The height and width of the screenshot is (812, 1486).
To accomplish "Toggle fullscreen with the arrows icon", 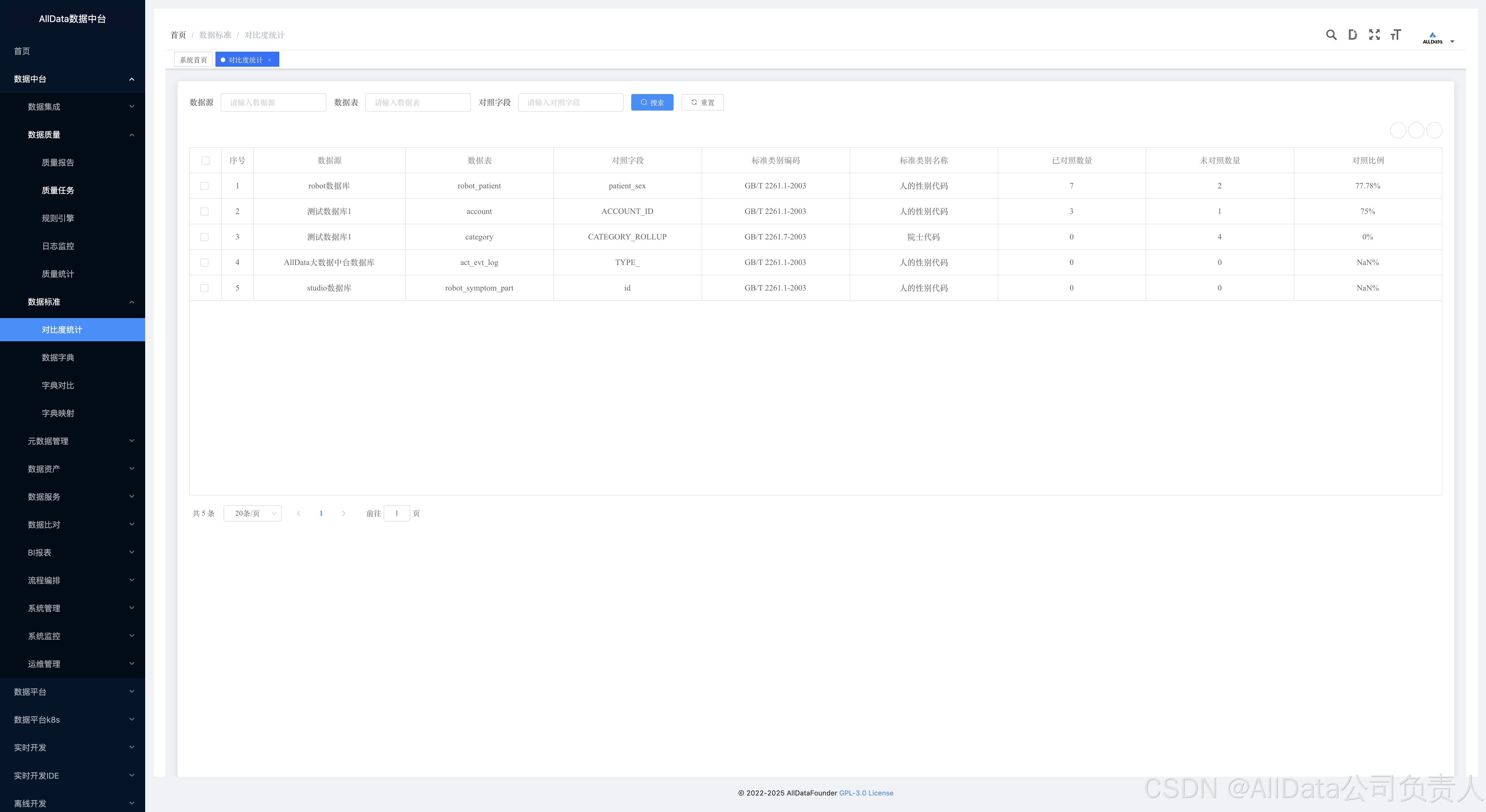I will coord(1374,35).
